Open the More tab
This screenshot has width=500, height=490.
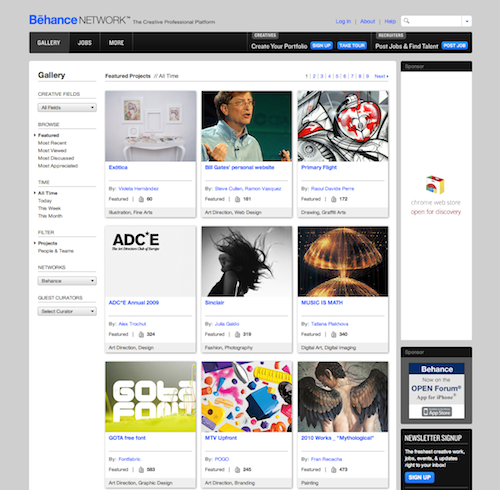tap(116, 43)
